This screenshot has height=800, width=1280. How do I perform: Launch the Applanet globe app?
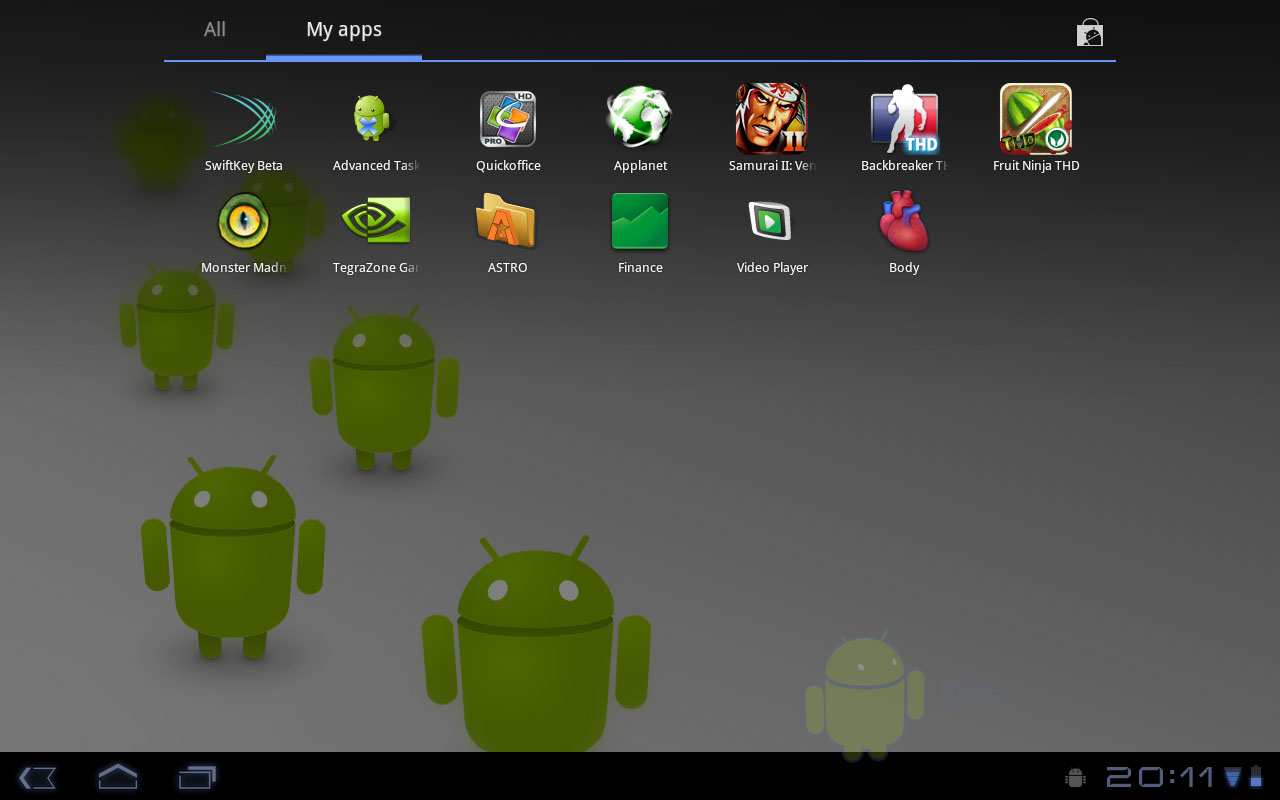point(640,130)
